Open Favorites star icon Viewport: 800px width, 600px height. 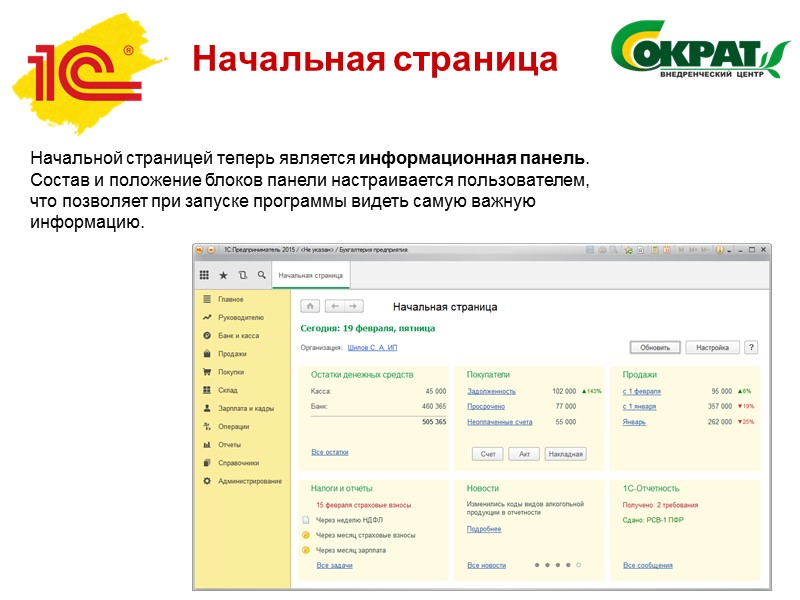[x=223, y=275]
